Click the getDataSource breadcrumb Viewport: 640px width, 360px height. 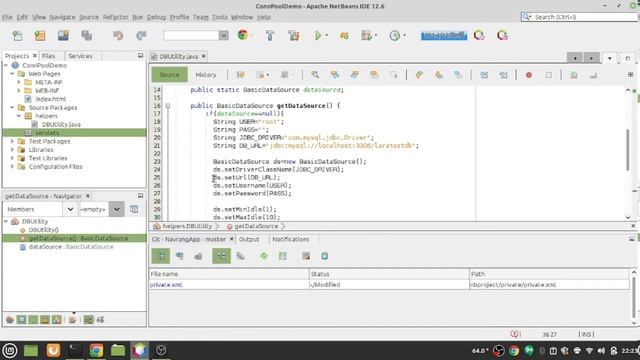click(256, 226)
